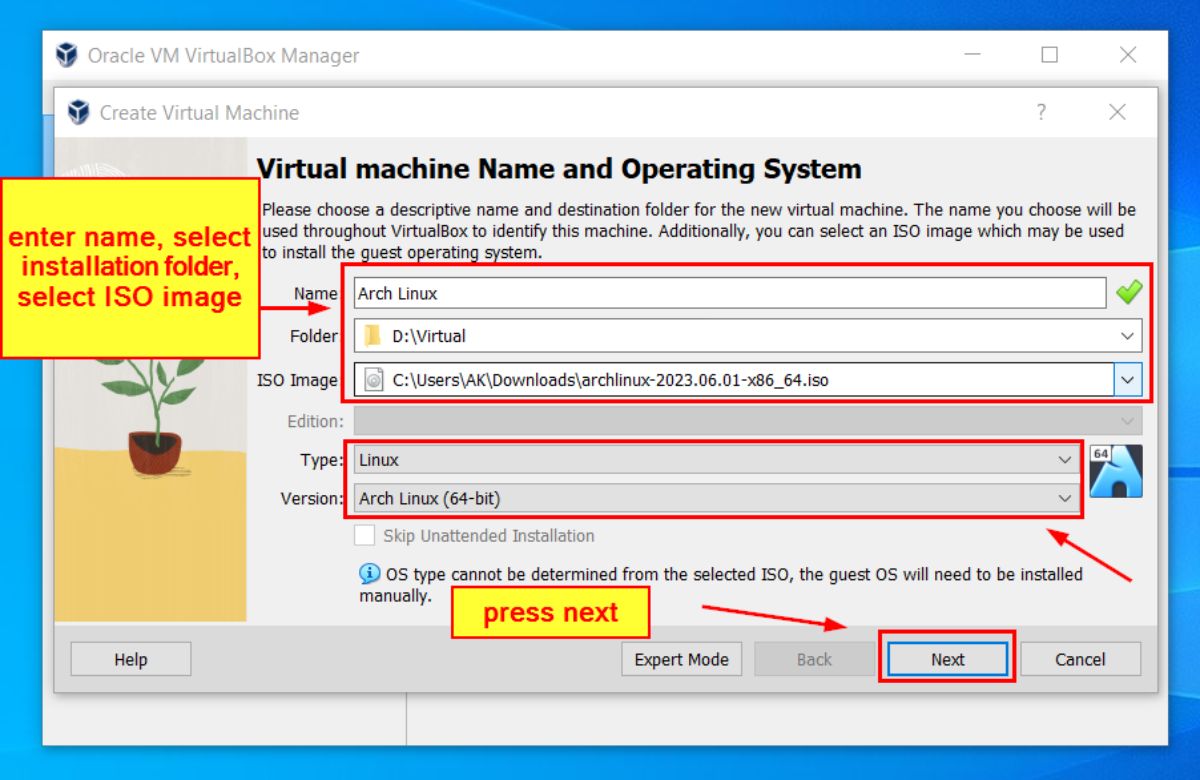This screenshot has height=780, width=1200.
Task: Click the green checkmark beside the Name field
Action: point(1129,291)
